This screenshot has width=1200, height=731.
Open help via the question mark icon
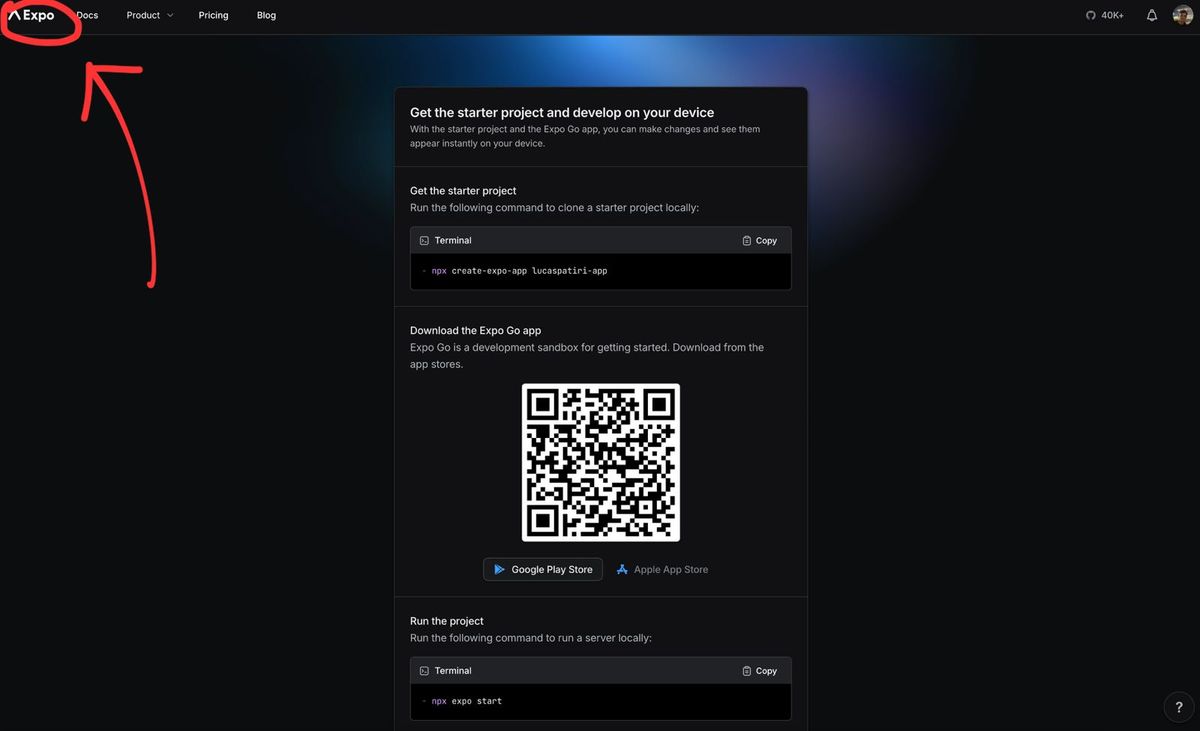pyautogui.click(x=1178, y=707)
